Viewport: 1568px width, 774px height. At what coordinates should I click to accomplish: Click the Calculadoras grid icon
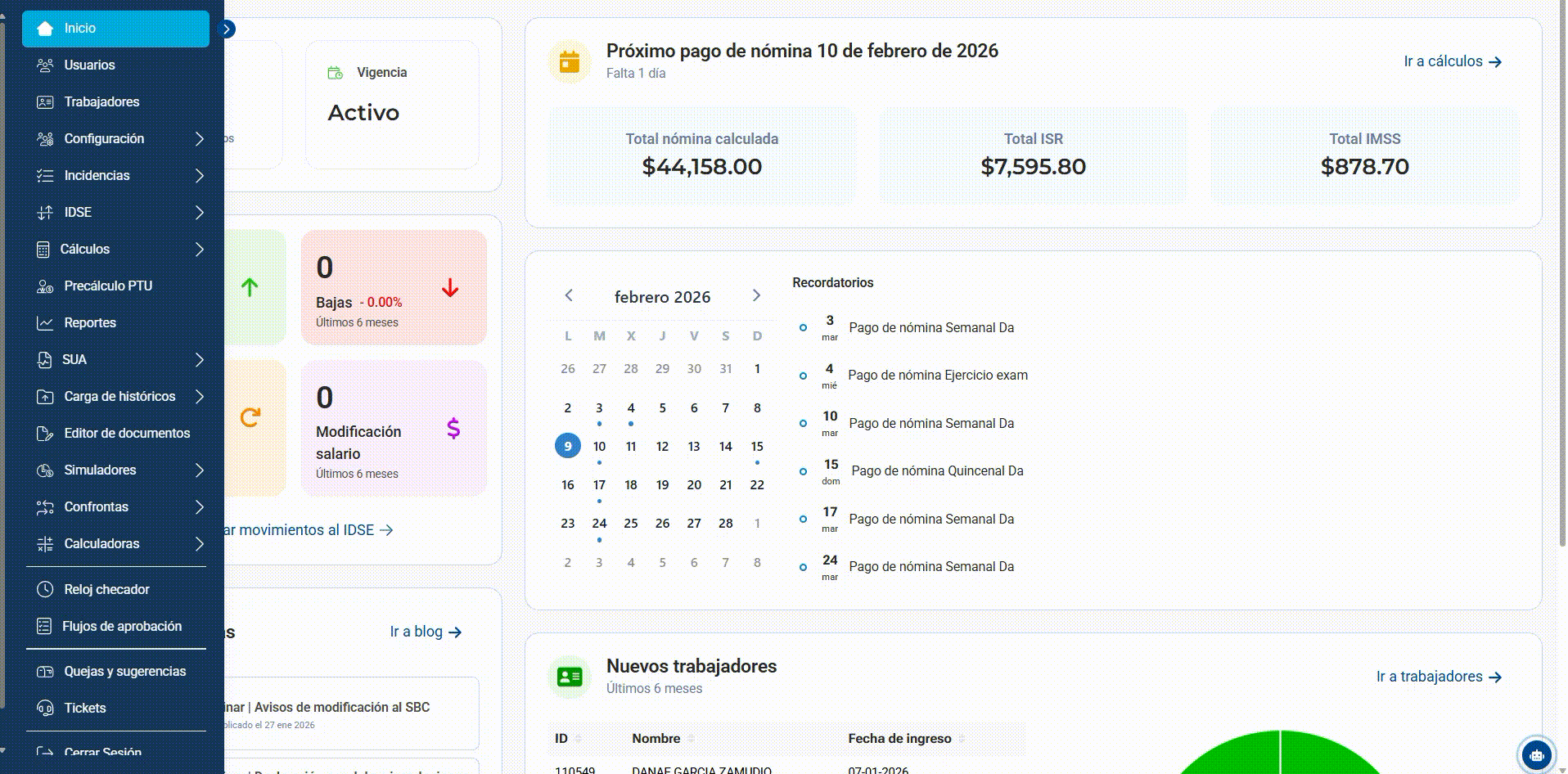(x=45, y=544)
